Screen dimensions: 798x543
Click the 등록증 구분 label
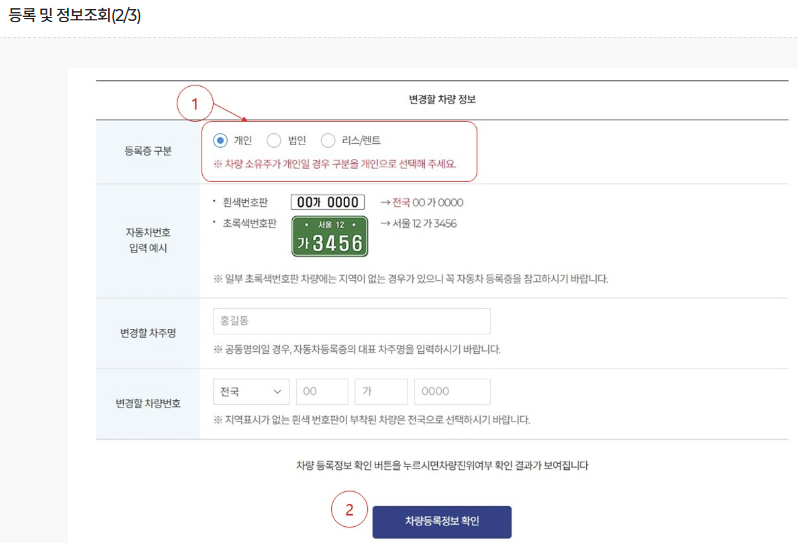point(148,151)
